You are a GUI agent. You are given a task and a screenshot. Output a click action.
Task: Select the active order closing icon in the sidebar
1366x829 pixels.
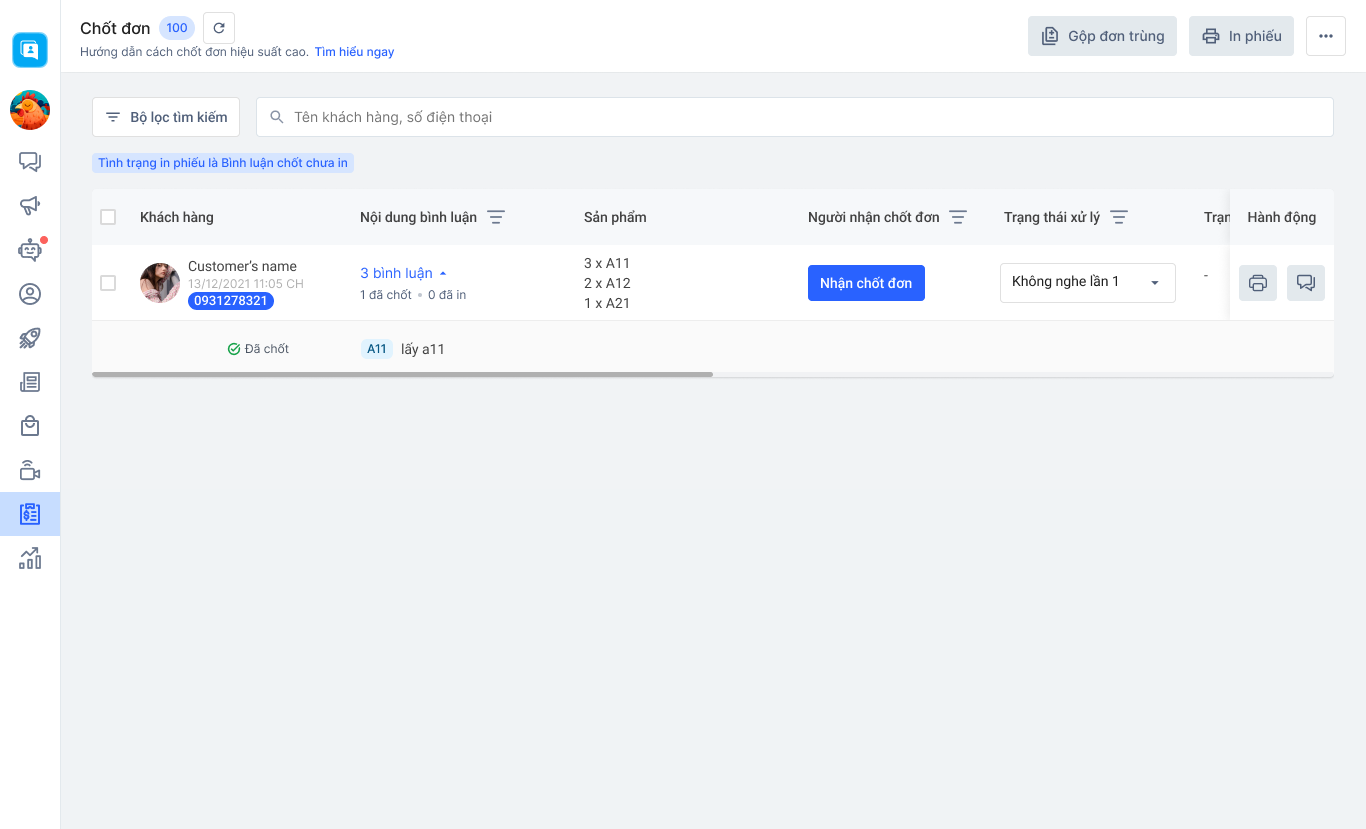[x=30, y=514]
